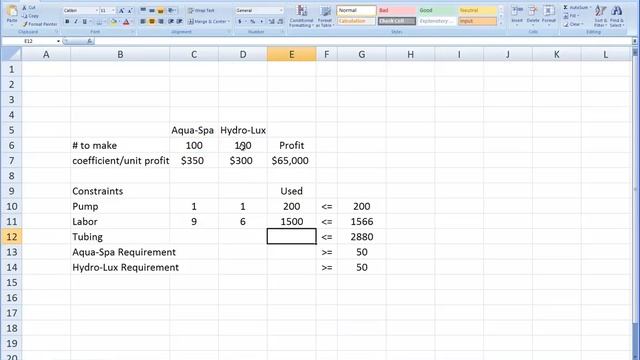
Task: Click the Decrease Font Size icon
Action: coord(130,10)
